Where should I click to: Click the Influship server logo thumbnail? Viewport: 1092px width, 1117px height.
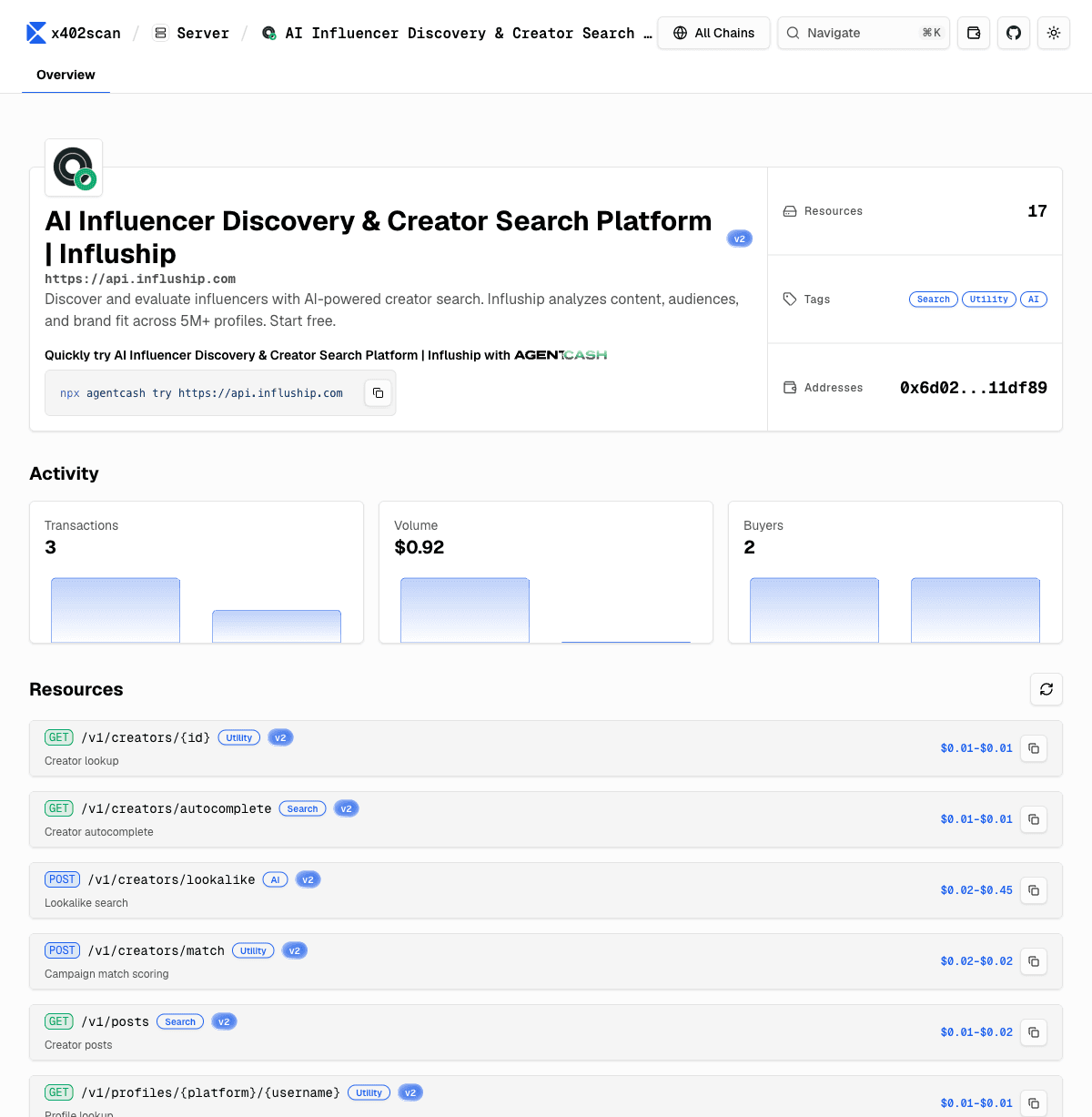[x=74, y=168]
